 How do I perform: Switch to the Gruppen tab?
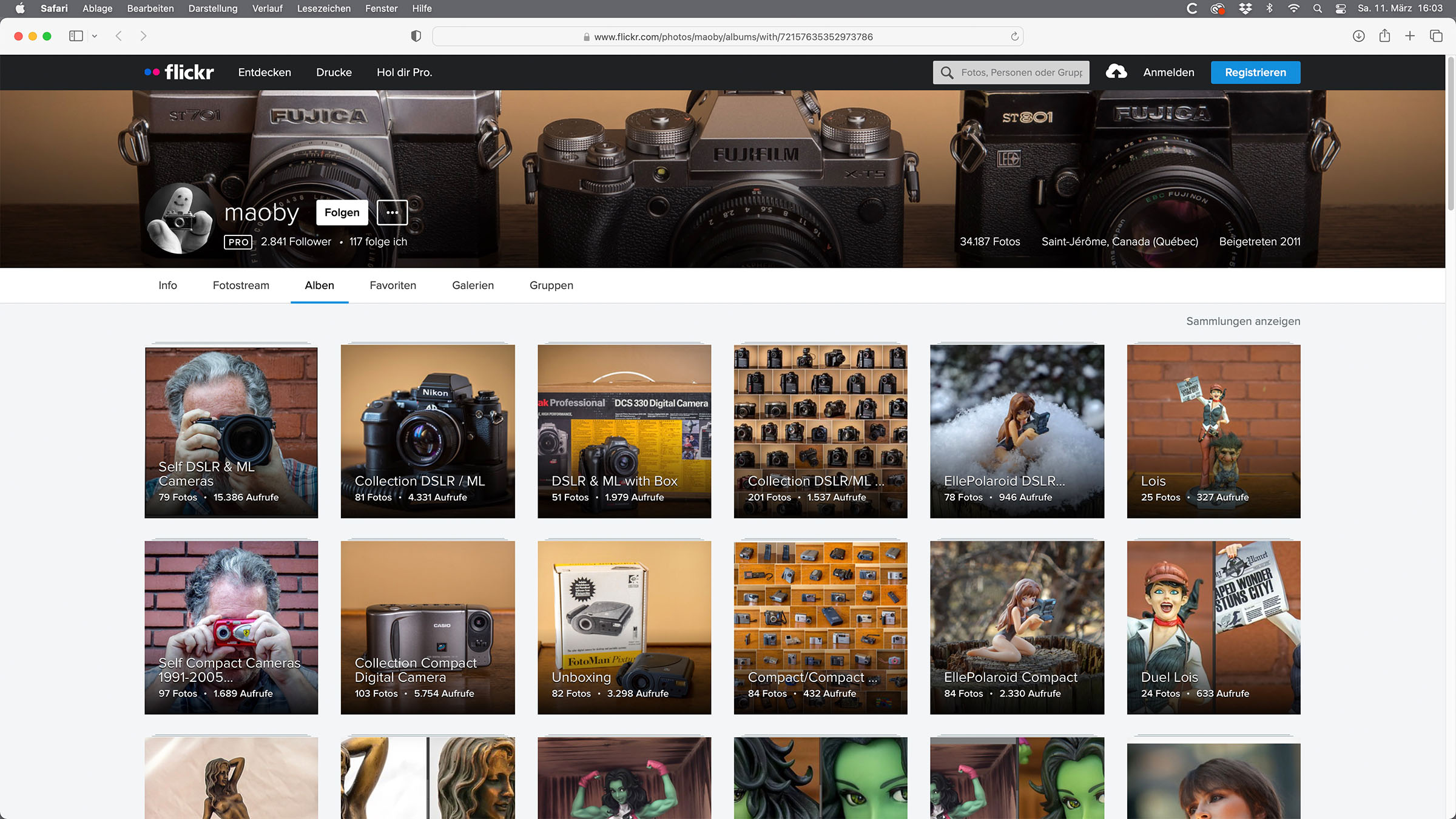pos(551,285)
